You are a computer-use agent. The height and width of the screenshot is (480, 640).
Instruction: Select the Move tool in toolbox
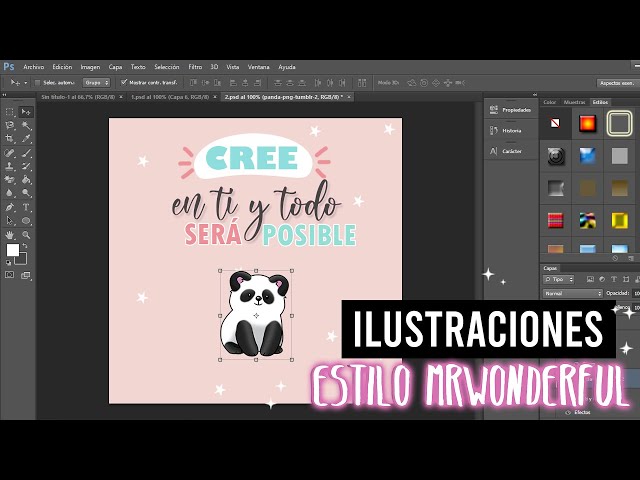(x=26, y=112)
